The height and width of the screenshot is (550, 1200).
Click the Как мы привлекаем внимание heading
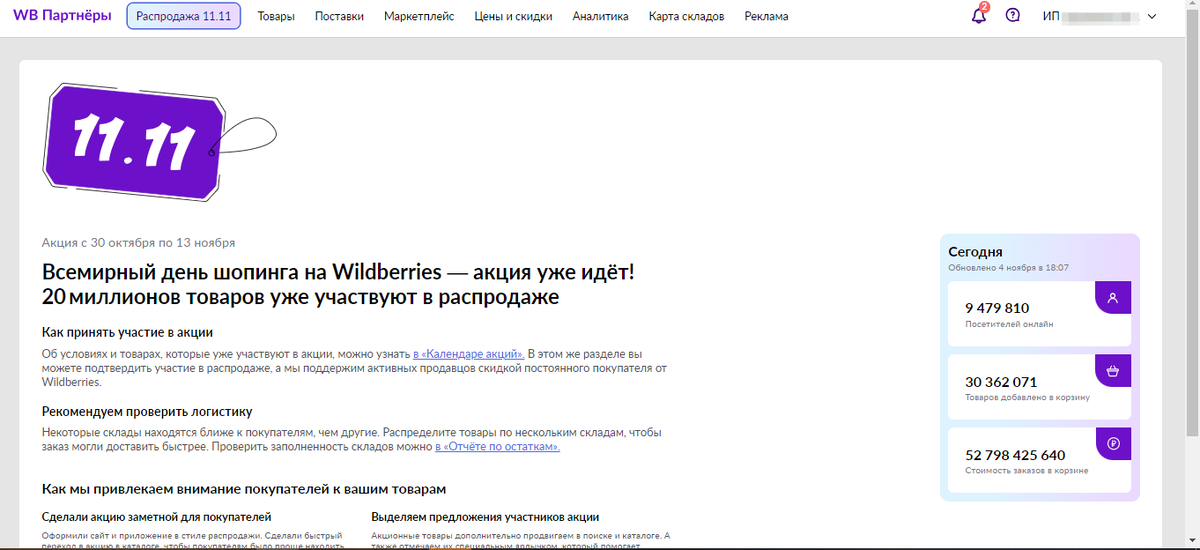(244, 489)
